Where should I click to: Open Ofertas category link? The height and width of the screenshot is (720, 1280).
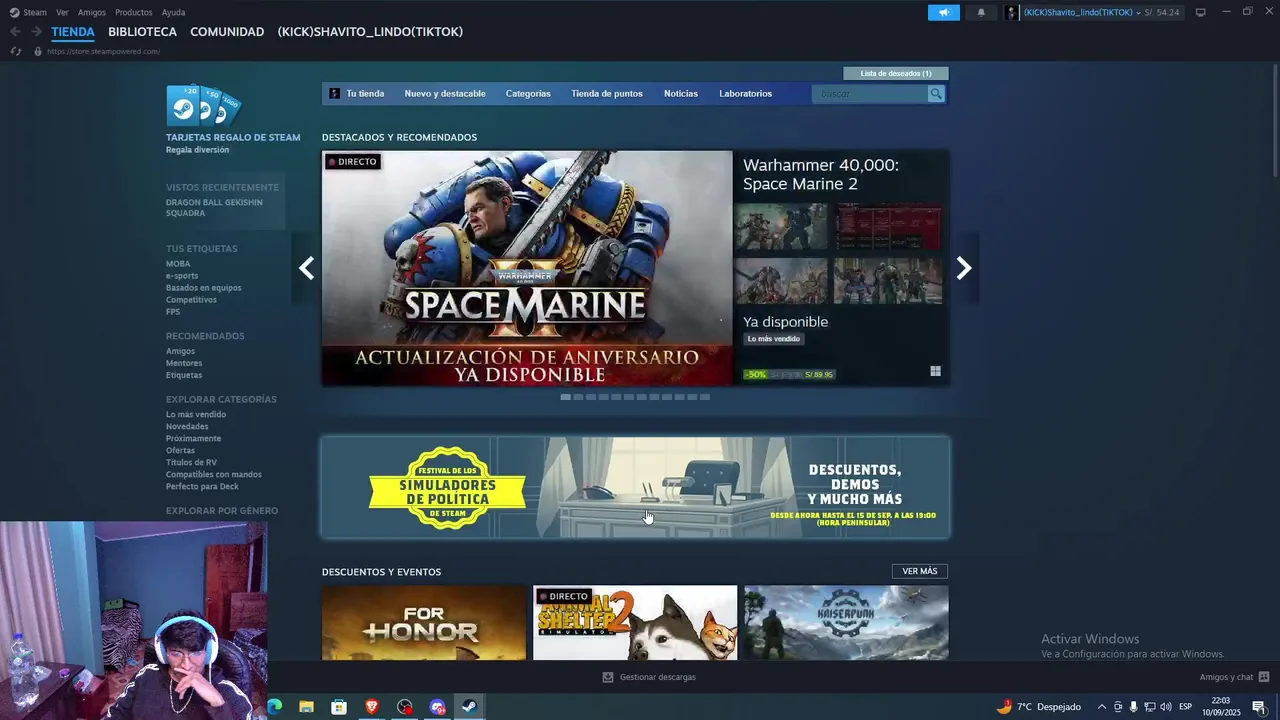(x=180, y=450)
